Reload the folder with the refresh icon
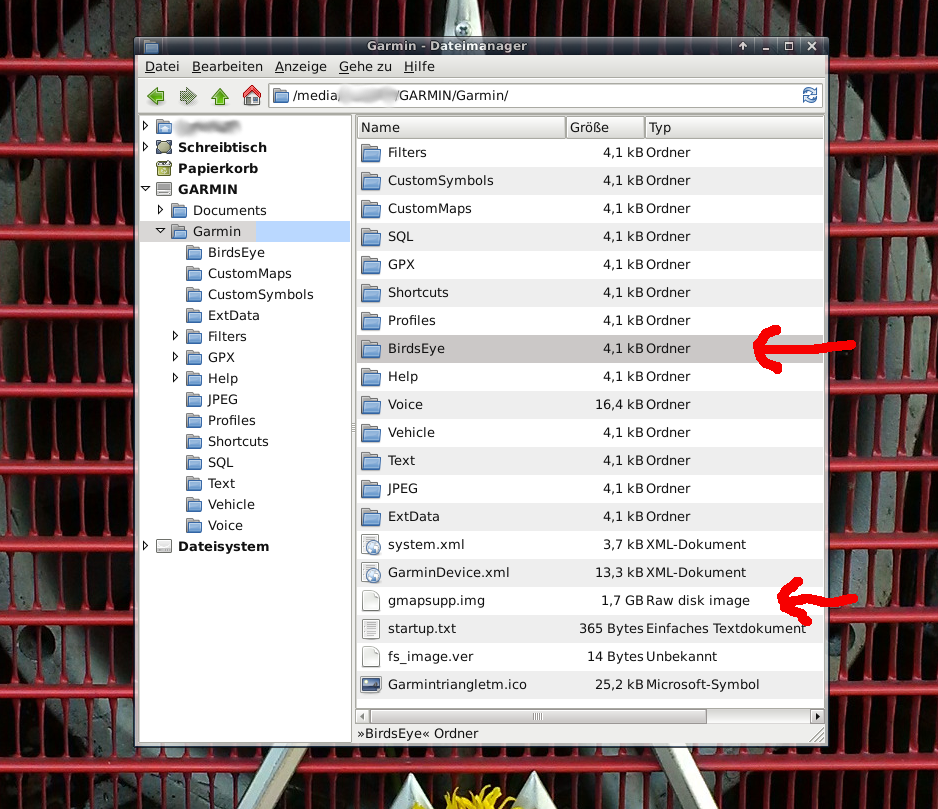The image size is (938, 809). [809, 95]
